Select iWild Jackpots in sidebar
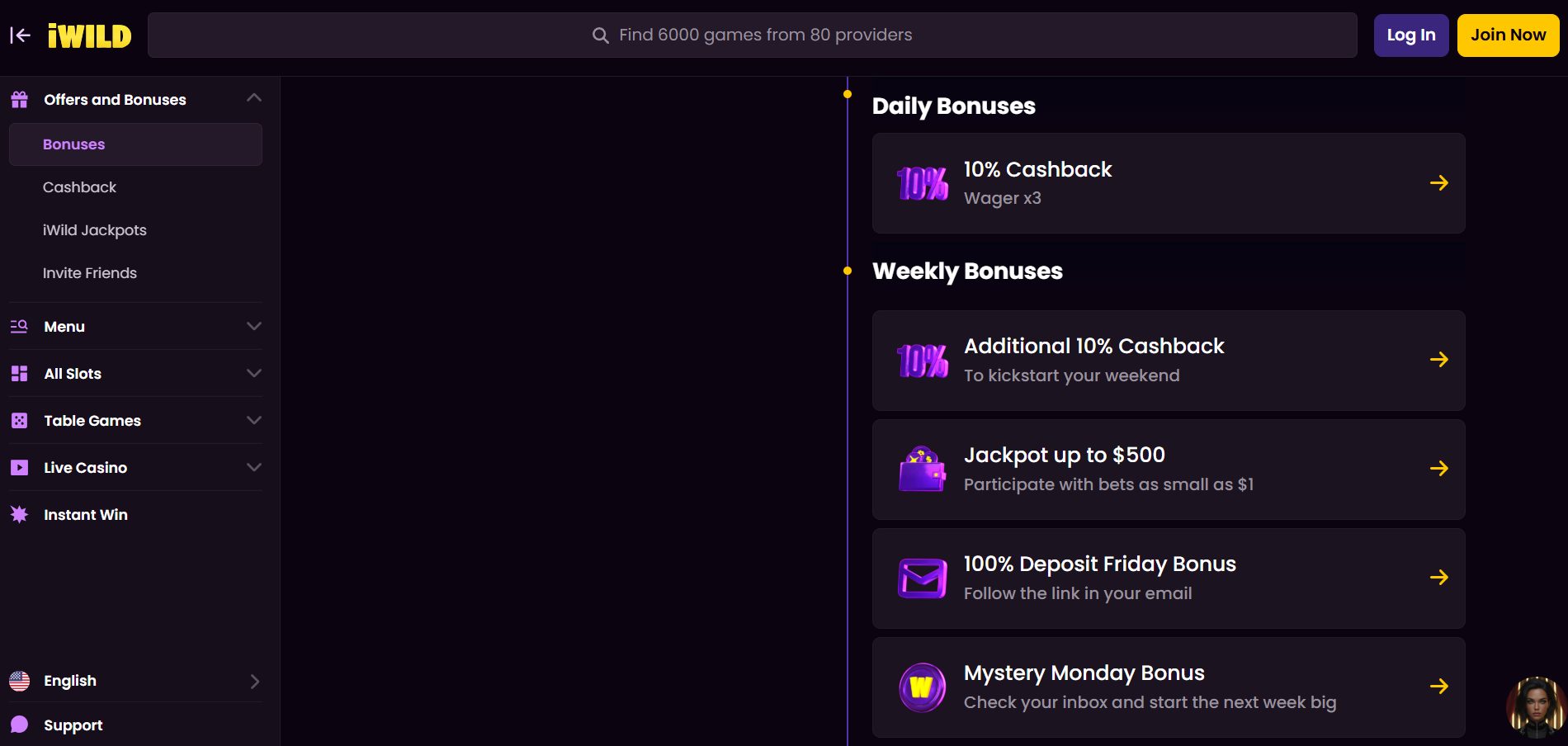The width and height of the screenshot is (1568, 746). coord(95,230)
